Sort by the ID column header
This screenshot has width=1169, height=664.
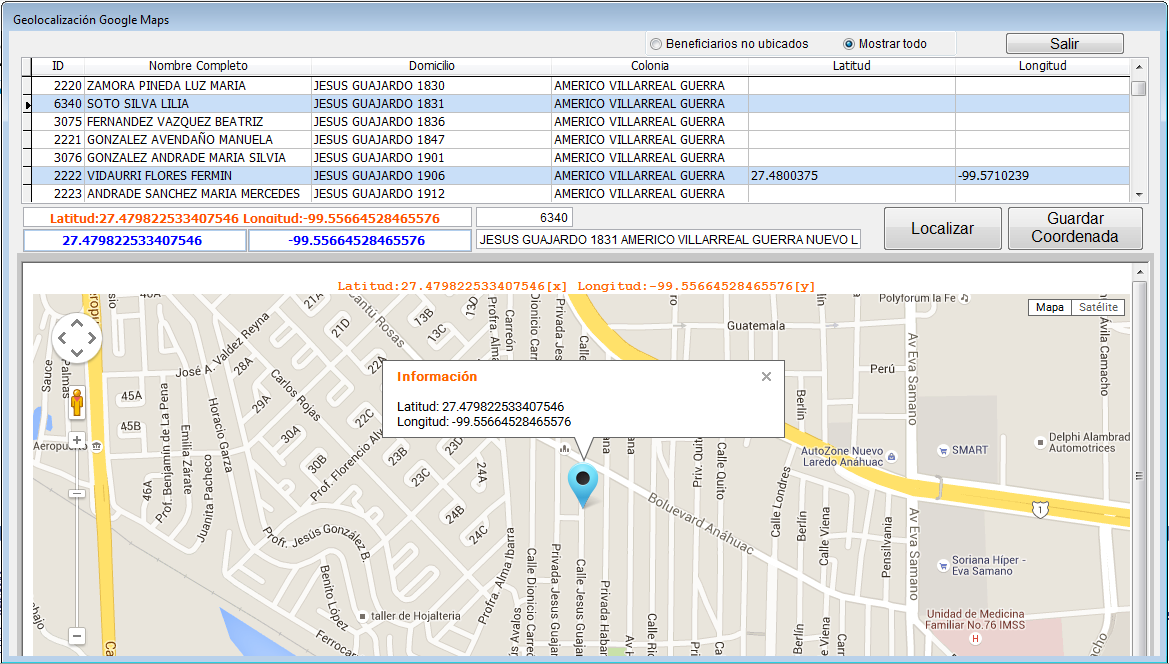click(58, 66)
